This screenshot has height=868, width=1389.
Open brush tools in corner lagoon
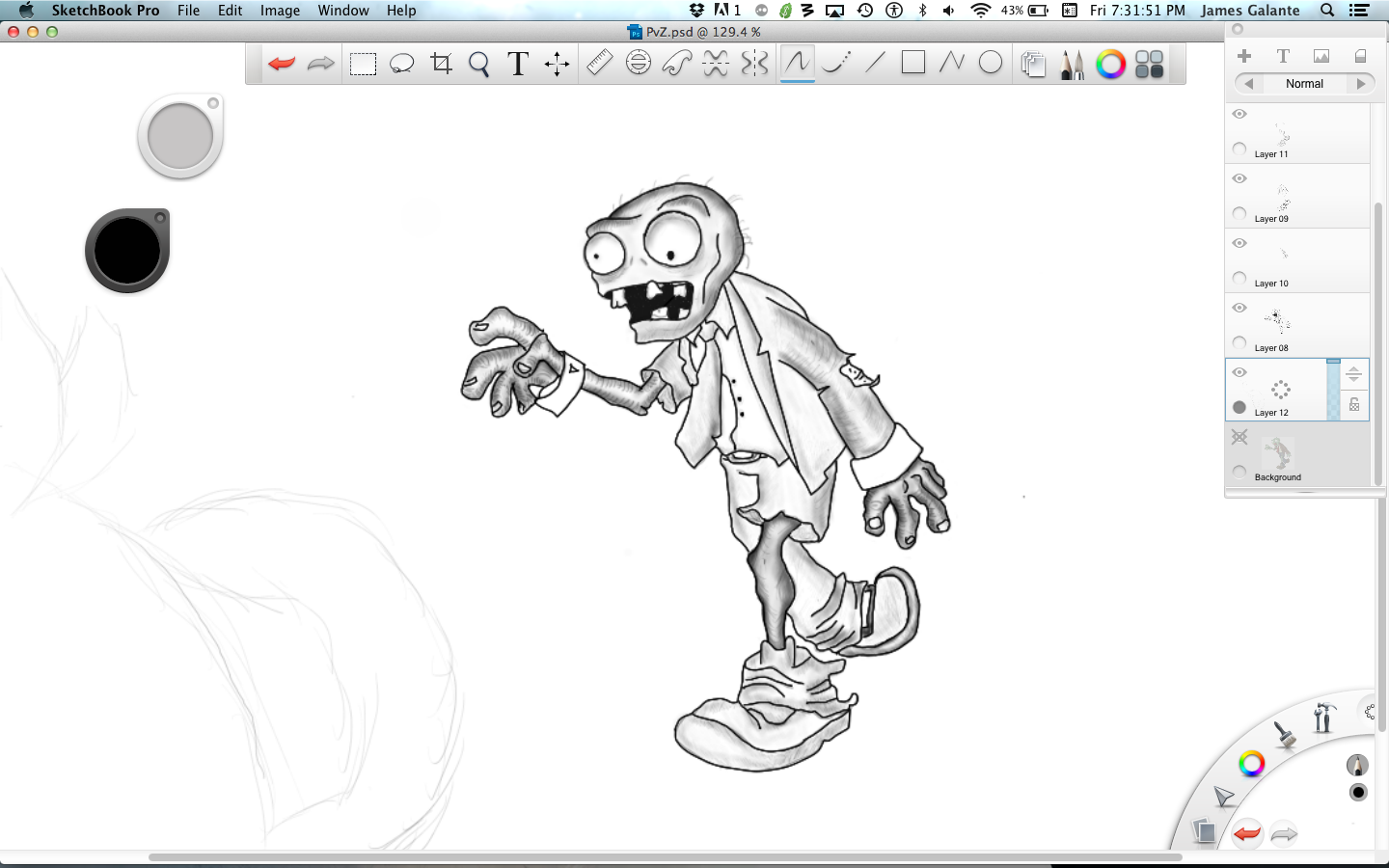coord(1284,735)
